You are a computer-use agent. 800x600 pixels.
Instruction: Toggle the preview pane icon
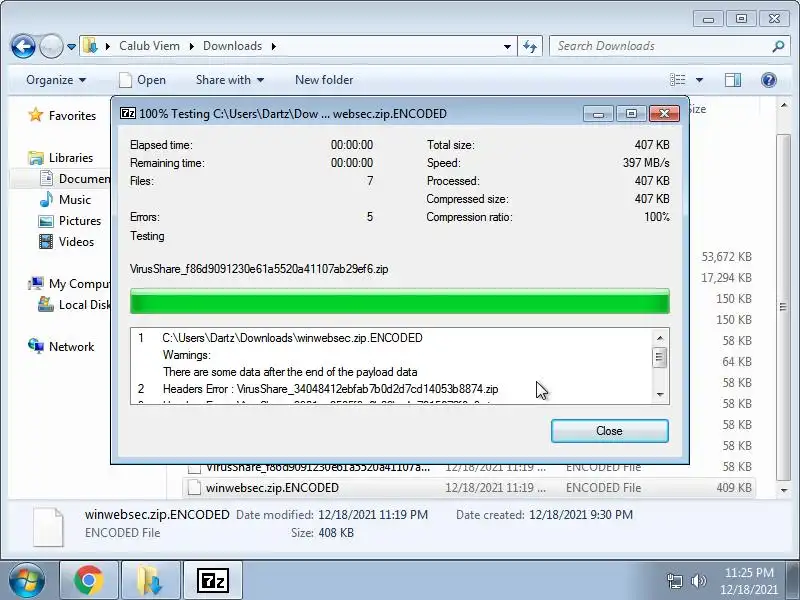(733, 80)
